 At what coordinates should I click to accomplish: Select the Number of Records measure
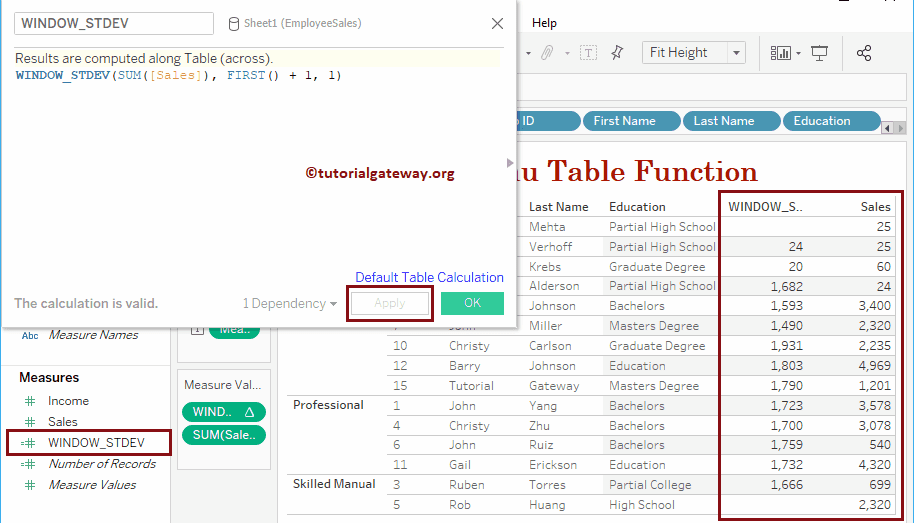click(102, 464)
